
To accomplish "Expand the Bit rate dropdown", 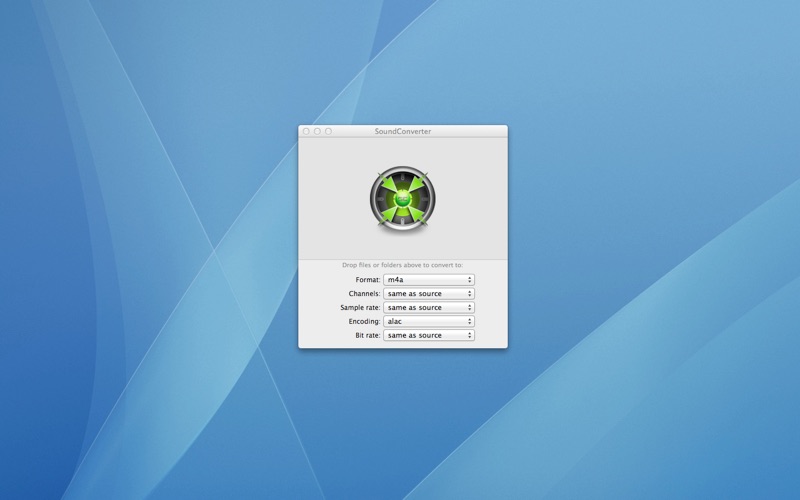I will point(428,336).
